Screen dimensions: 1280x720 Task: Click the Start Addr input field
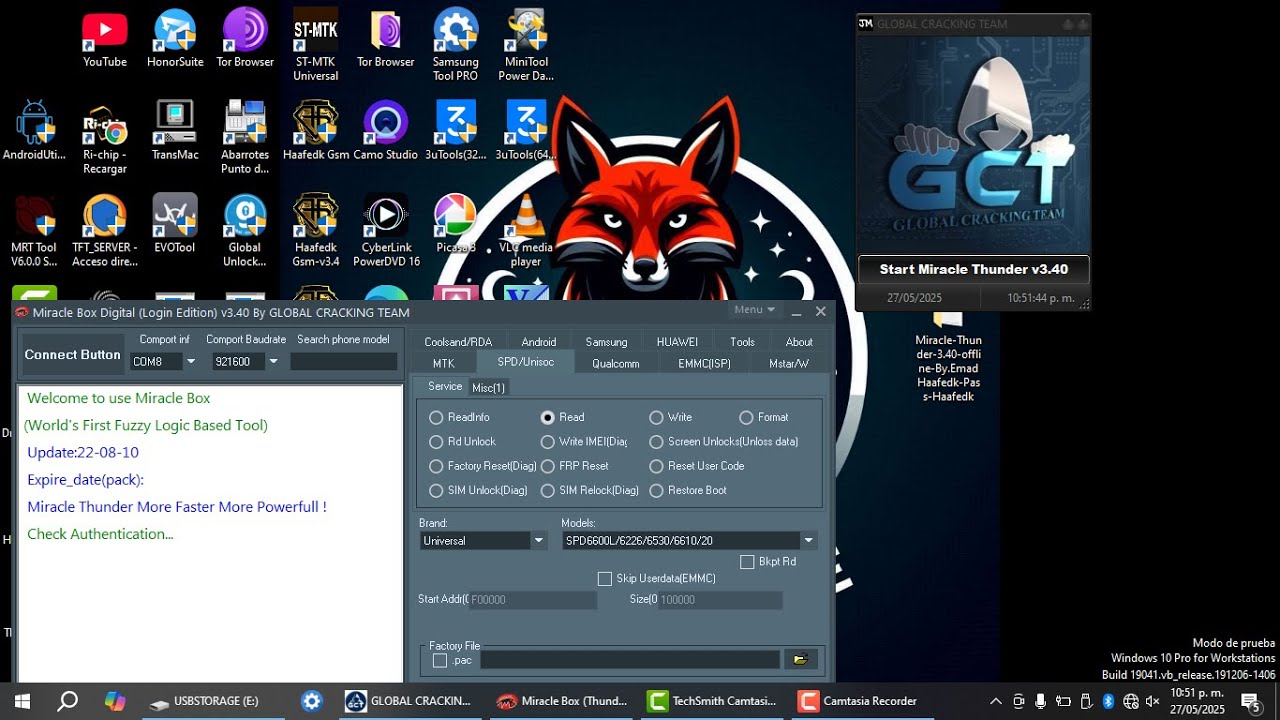[532, 600]
